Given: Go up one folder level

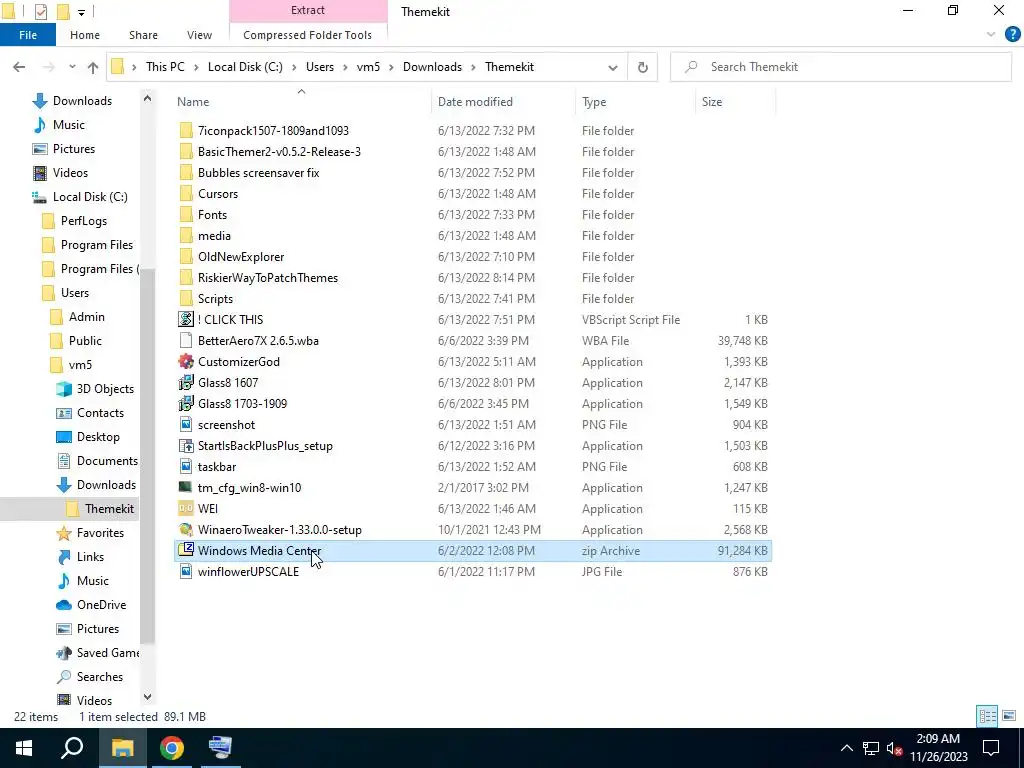Looking at the screenshot, I should (x=93, y=67).
